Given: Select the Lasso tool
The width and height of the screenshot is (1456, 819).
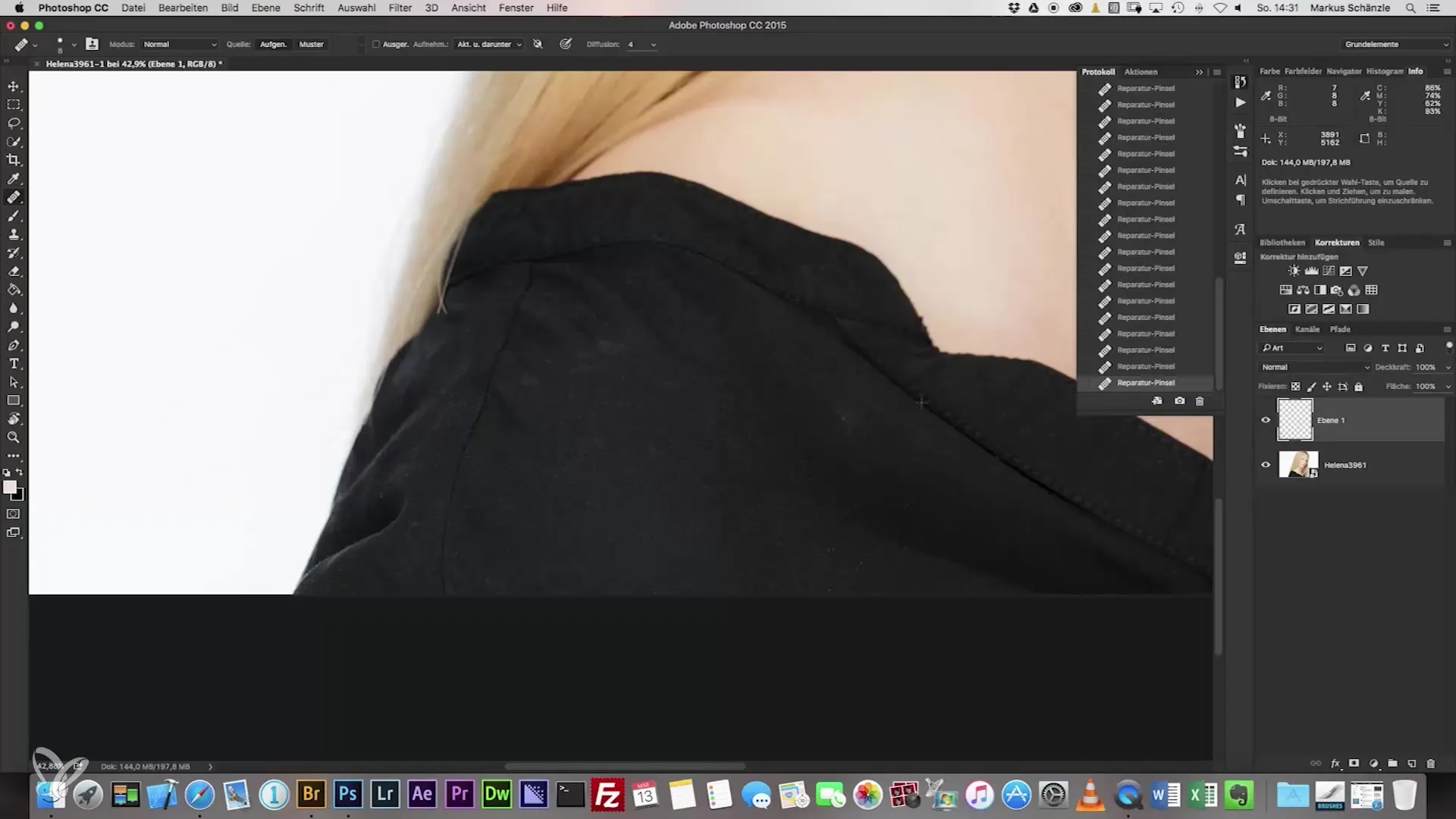Looking at the screenshot, I should coord(14,123).
